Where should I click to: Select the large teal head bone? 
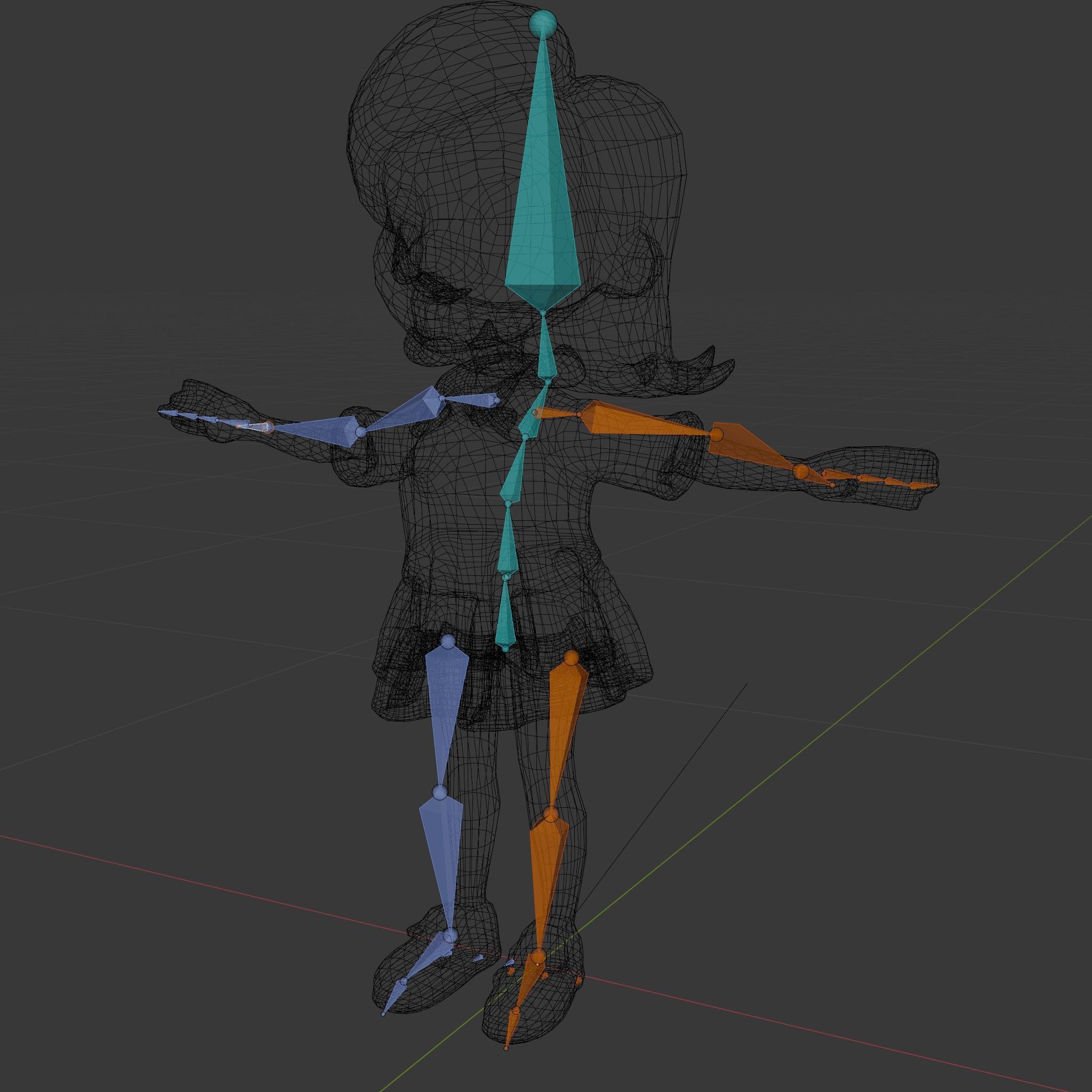coord(543,187)
